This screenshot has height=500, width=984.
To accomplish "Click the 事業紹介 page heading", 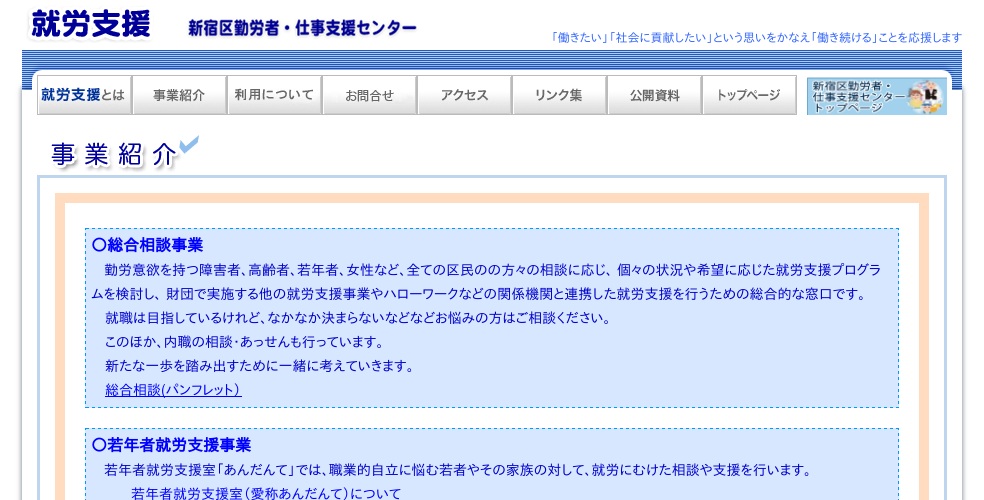I will click(x=113, y=154).
